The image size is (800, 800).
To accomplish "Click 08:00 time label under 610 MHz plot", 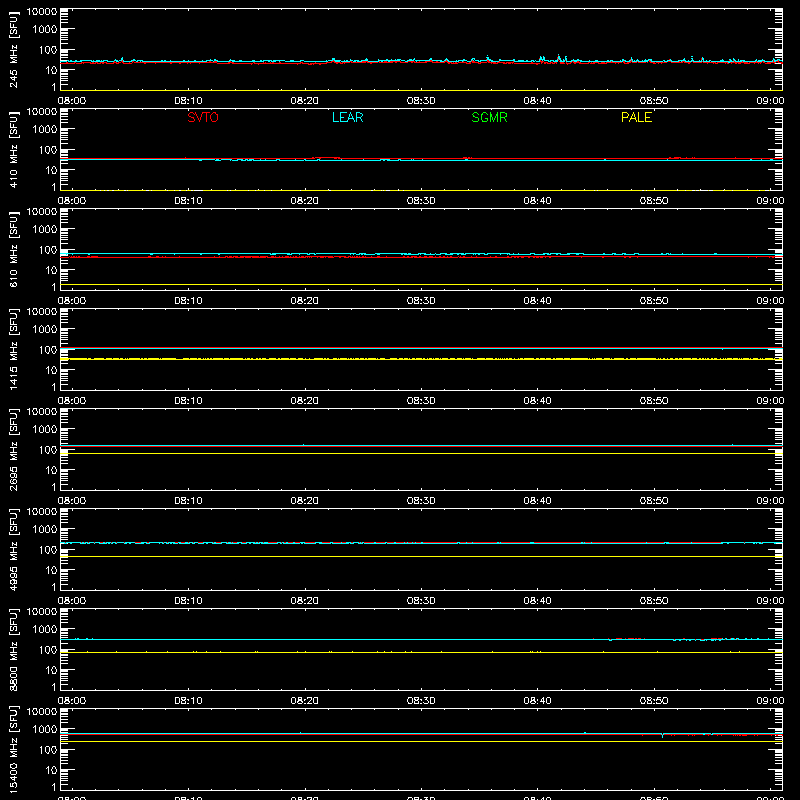I will click(72, 301).
